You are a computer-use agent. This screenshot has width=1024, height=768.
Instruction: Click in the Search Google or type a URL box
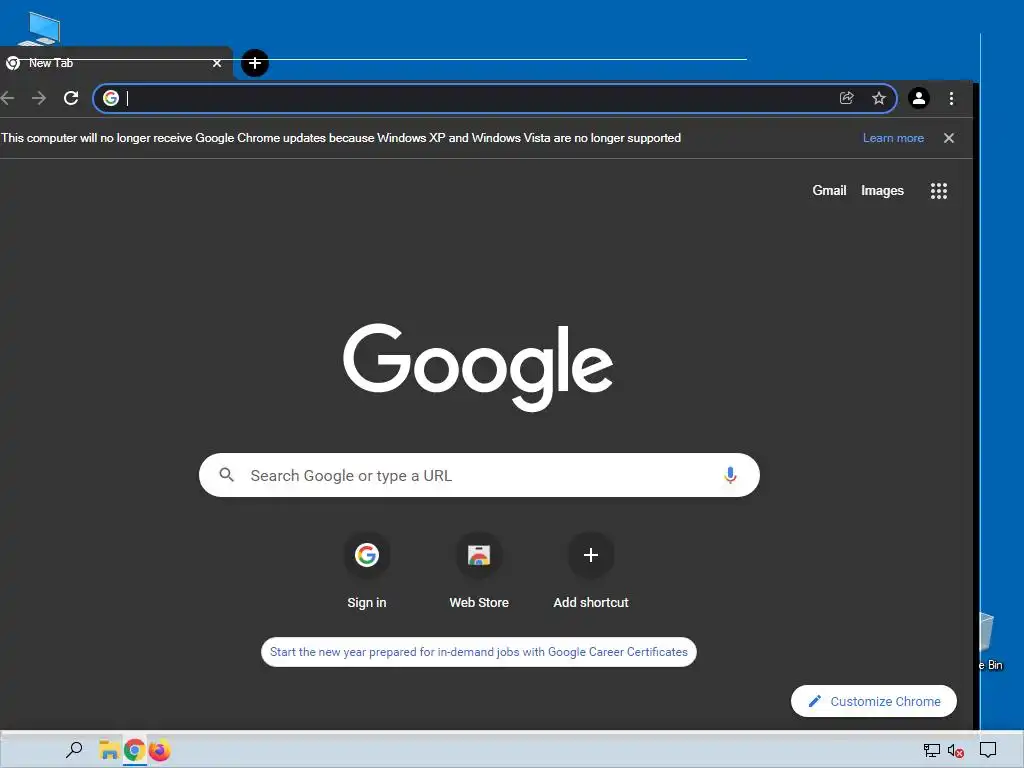pos(479,475)
